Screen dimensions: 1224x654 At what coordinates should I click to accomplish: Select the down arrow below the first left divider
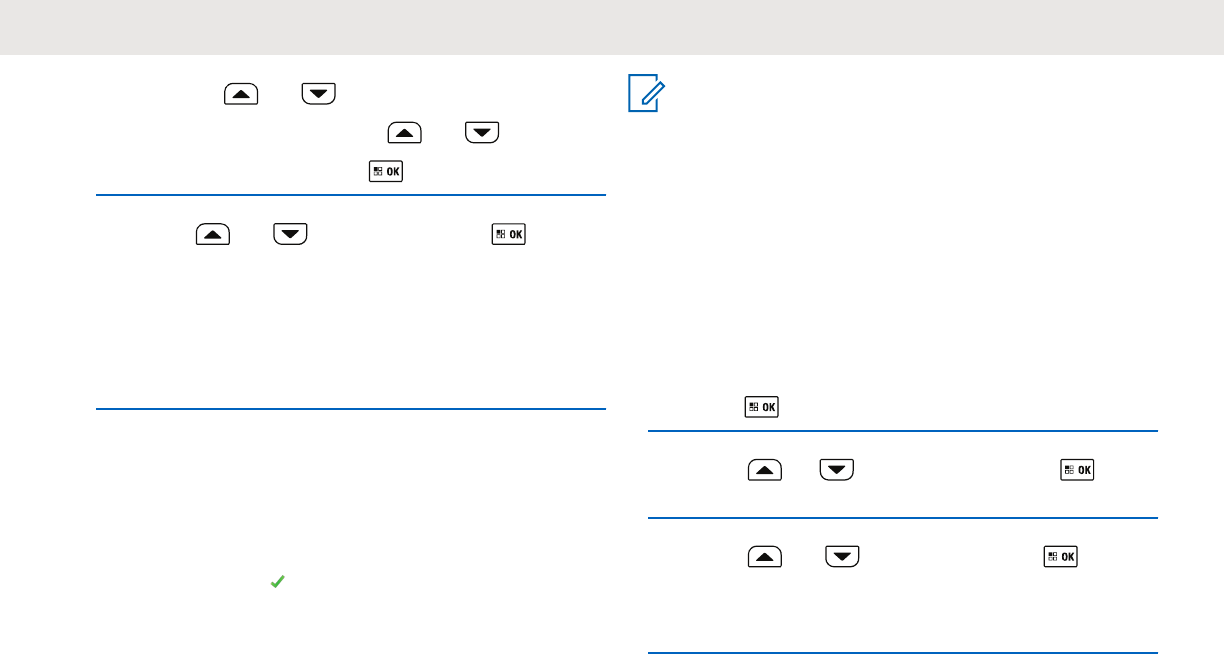point(290,235)
